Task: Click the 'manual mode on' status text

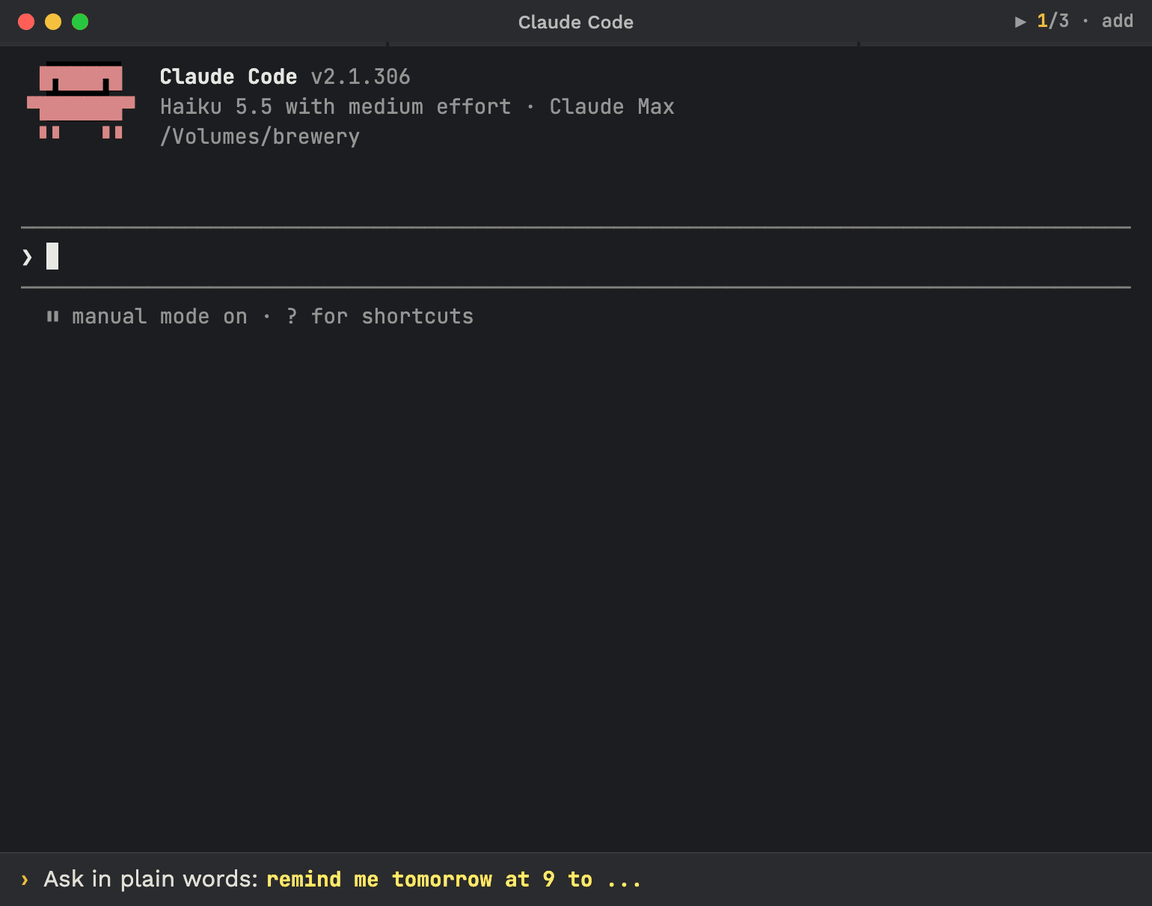Action: pyautogui.click(x=159, y=317)
